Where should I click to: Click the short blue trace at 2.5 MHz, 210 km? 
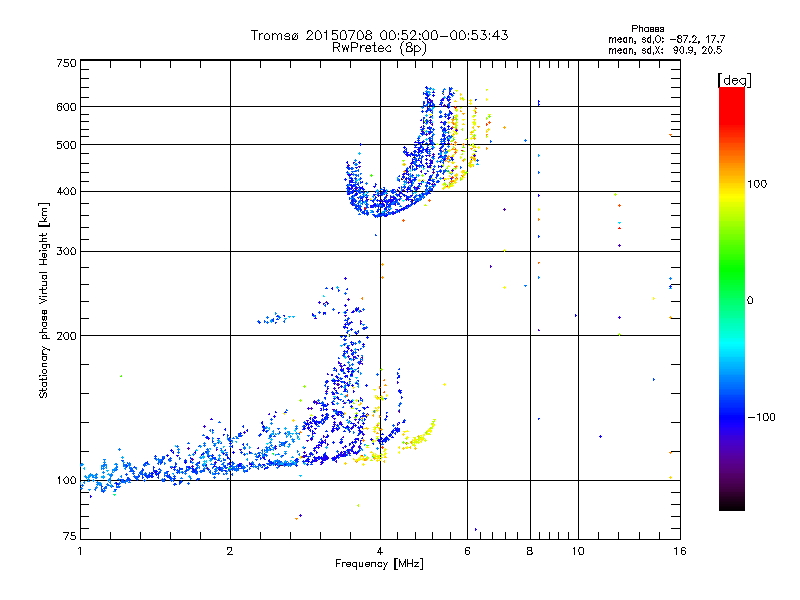pyautogui.click(x=276, y=319)
